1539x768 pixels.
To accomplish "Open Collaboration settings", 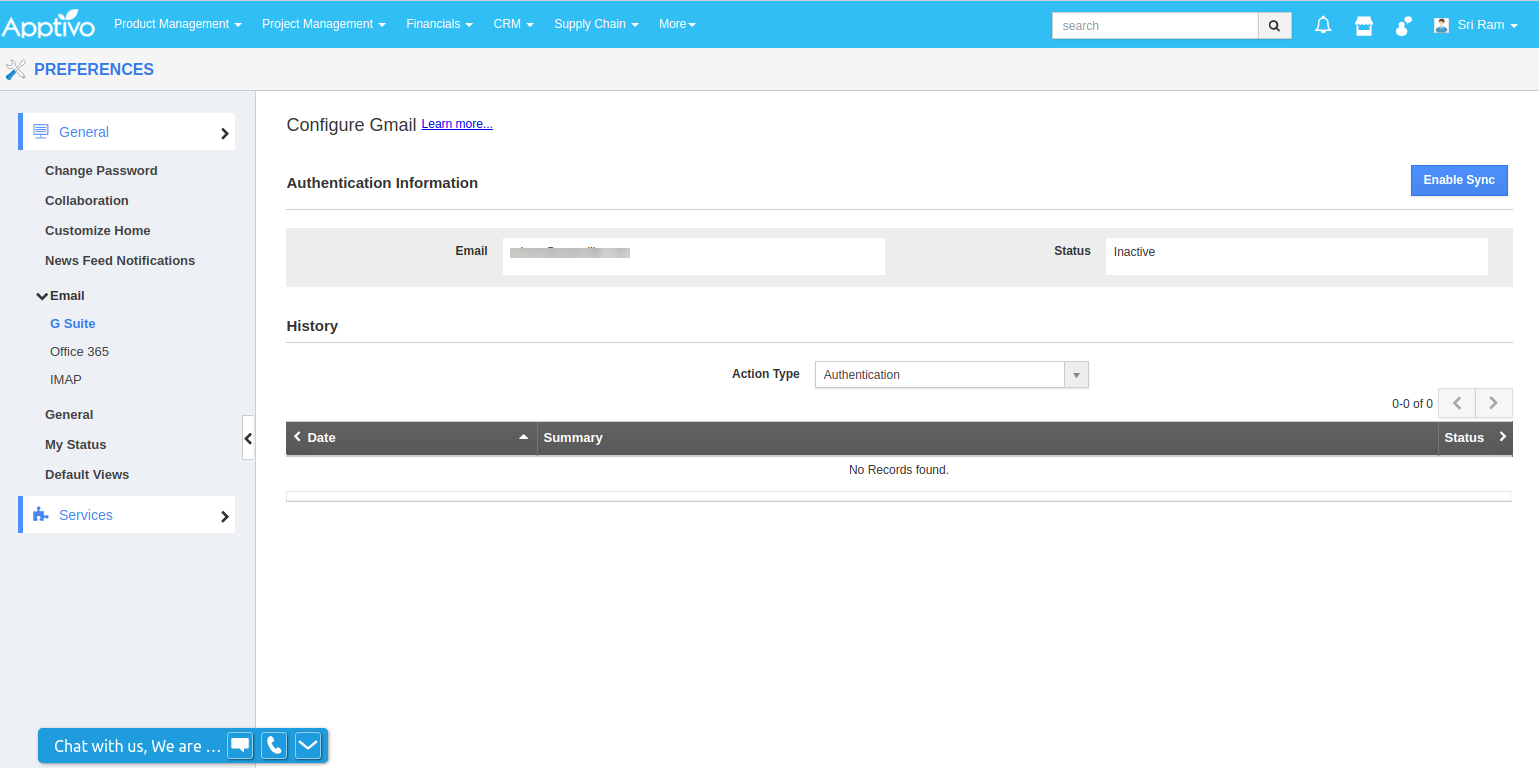I will tap(87, 201).
